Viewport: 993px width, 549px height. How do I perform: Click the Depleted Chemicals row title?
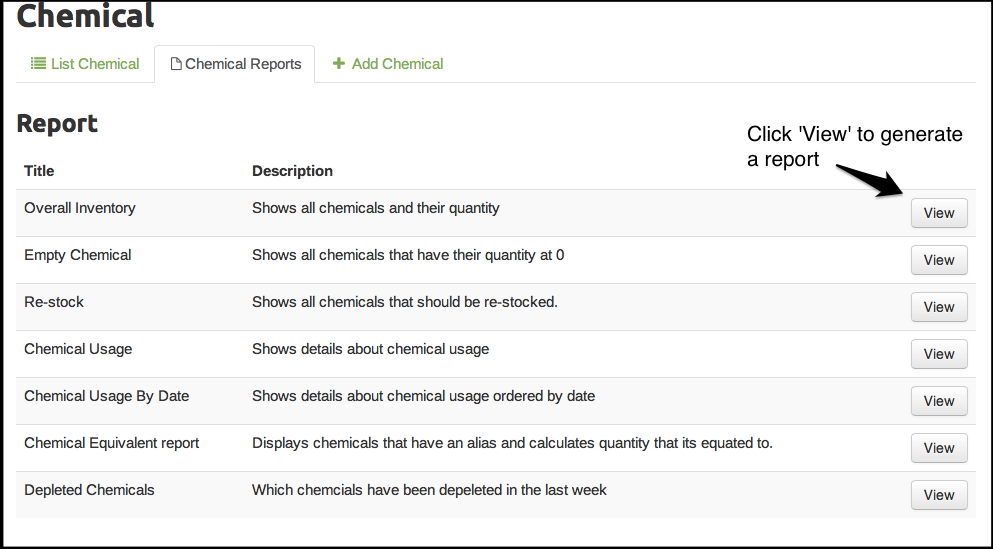click(89, 490)
